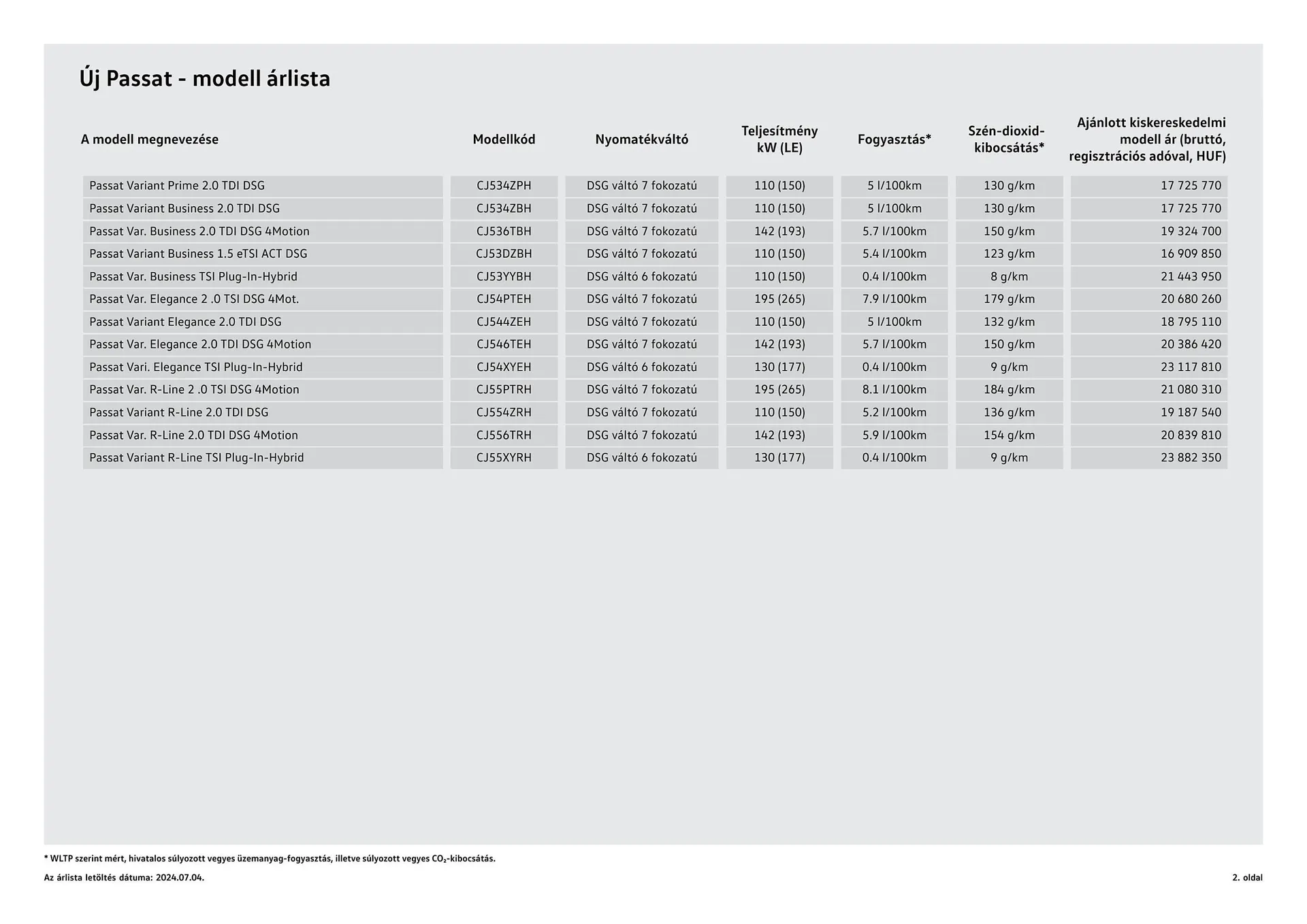Select Passat Var. Business TSI Plug-In-Hybrid name
Screen dimensions: 1307x924
pyautogui.click(x=193, y=276)
